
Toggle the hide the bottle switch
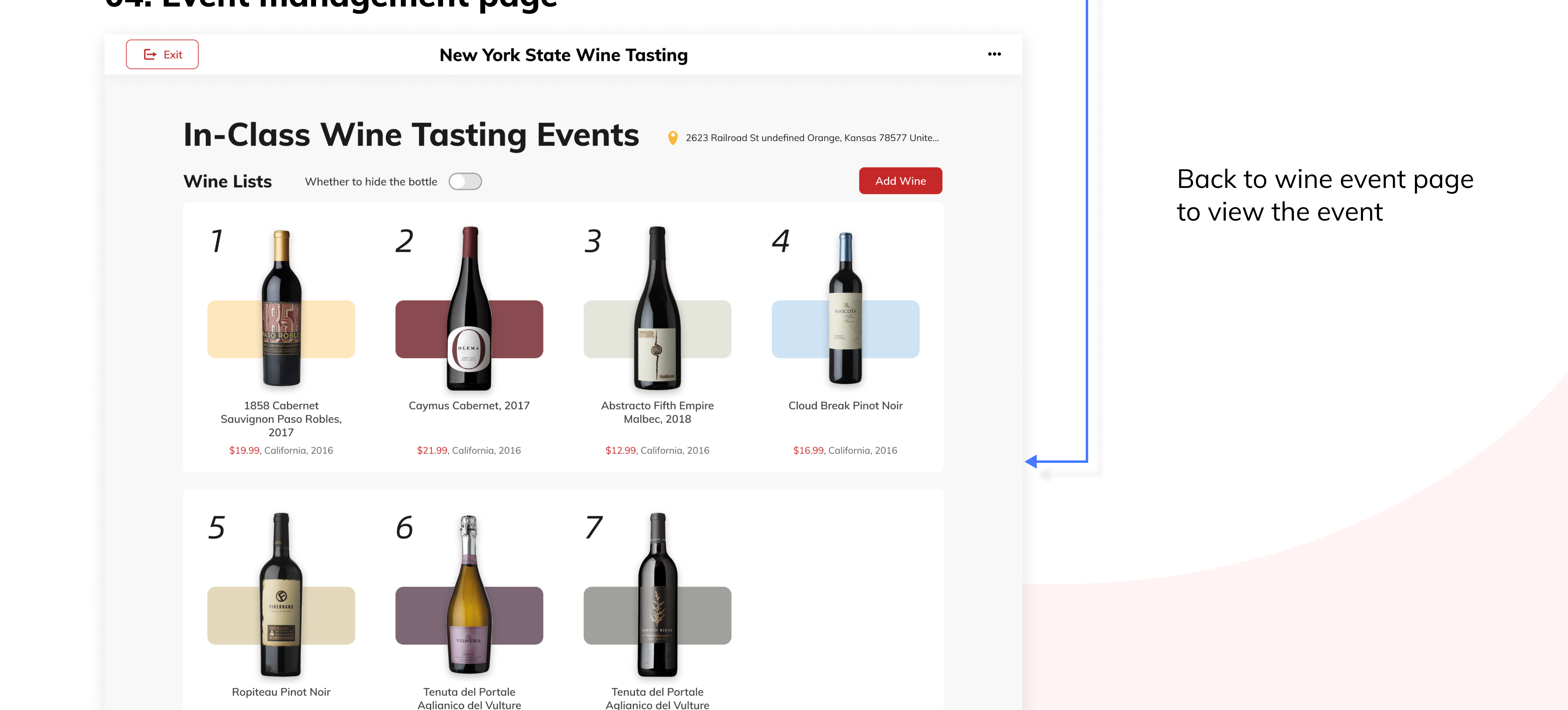[x=465, y=181]
